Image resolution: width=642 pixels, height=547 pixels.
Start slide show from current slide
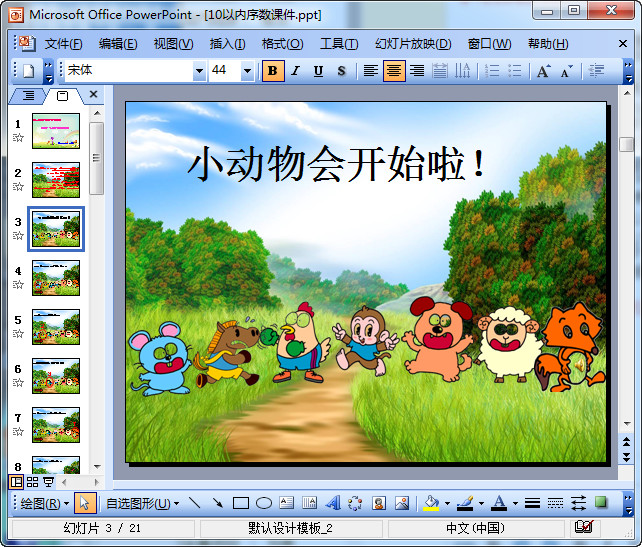click(48, 482)
